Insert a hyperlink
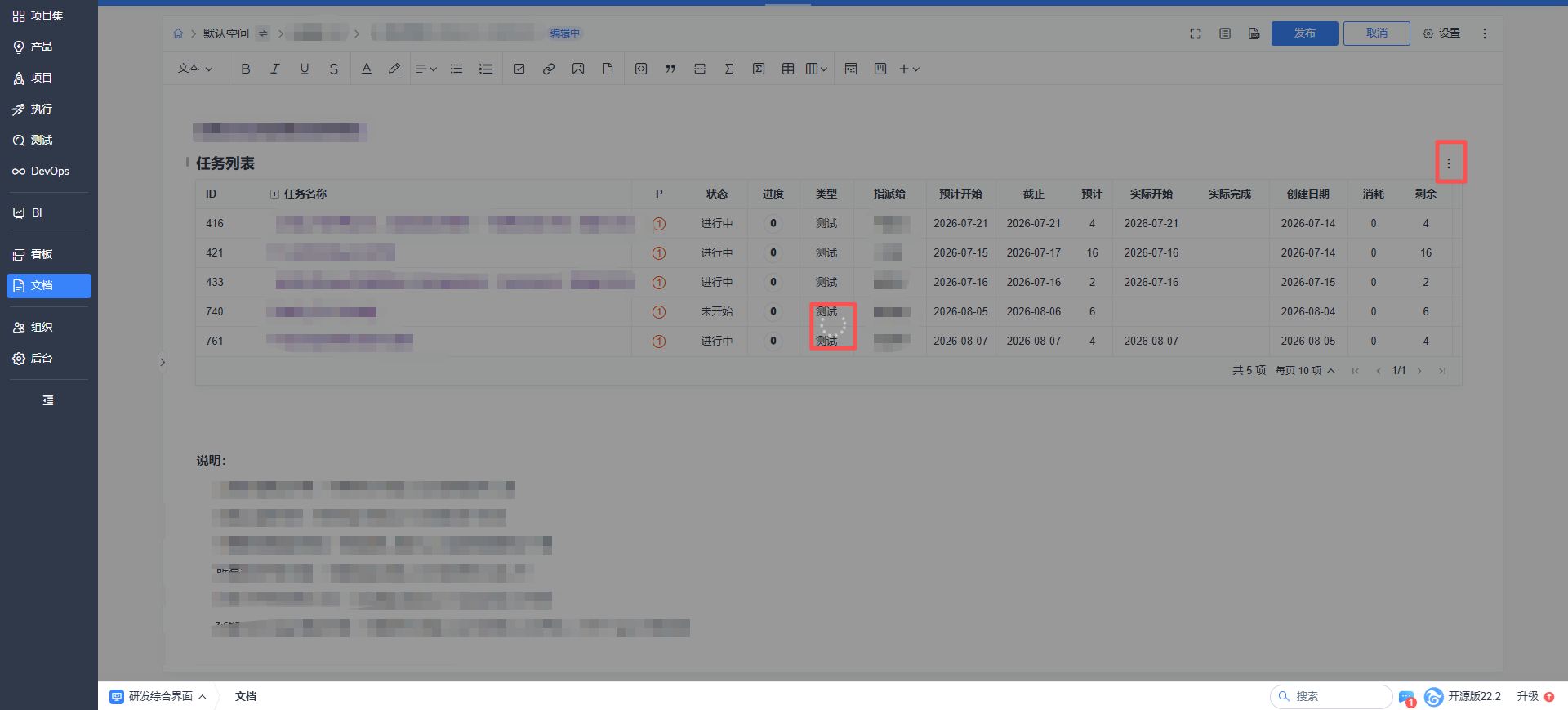The image size is (1568, 710). click(549, 69)
